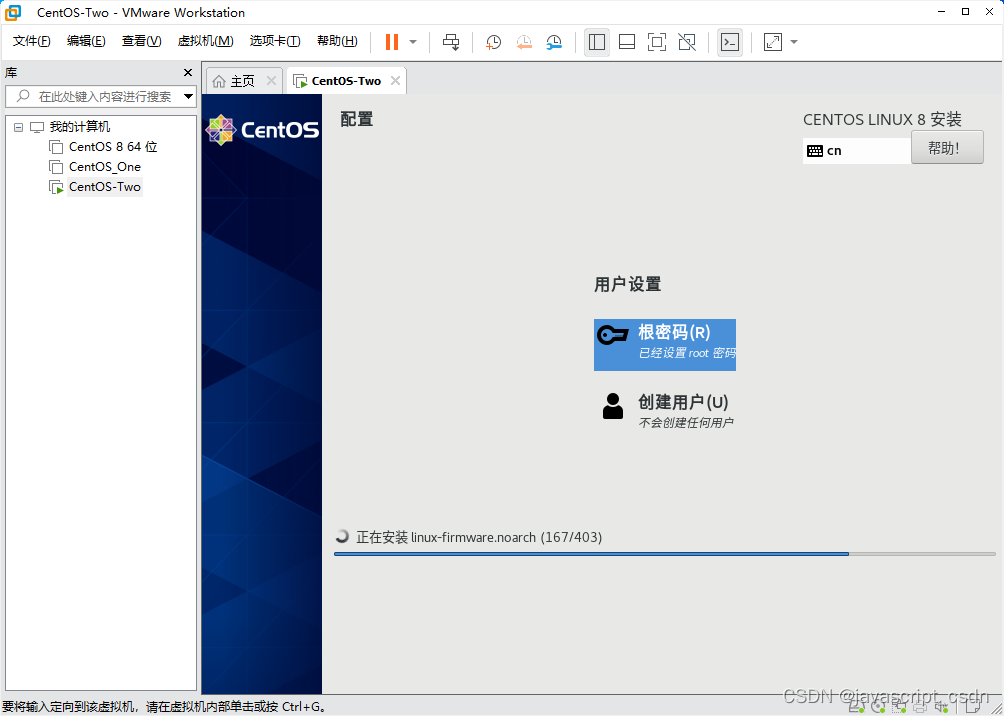Viewport: 1004px width, 716px height.
Task: Switch to the CentOS-Two tab
Action: pyautogui.click(x=346, y=81)
